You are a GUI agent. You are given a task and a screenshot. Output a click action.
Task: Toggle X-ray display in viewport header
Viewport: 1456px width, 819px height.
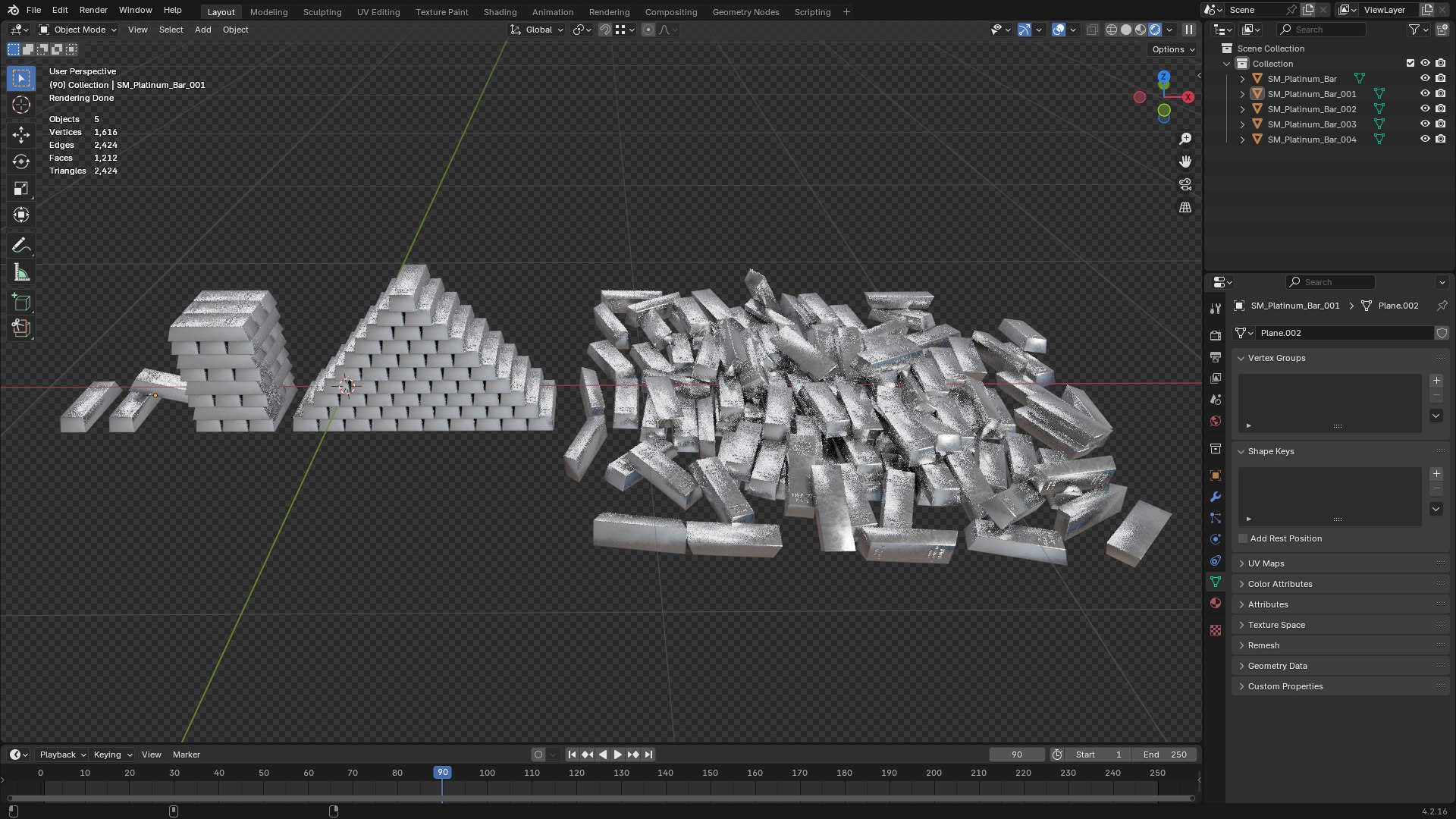click(1092, 30)
